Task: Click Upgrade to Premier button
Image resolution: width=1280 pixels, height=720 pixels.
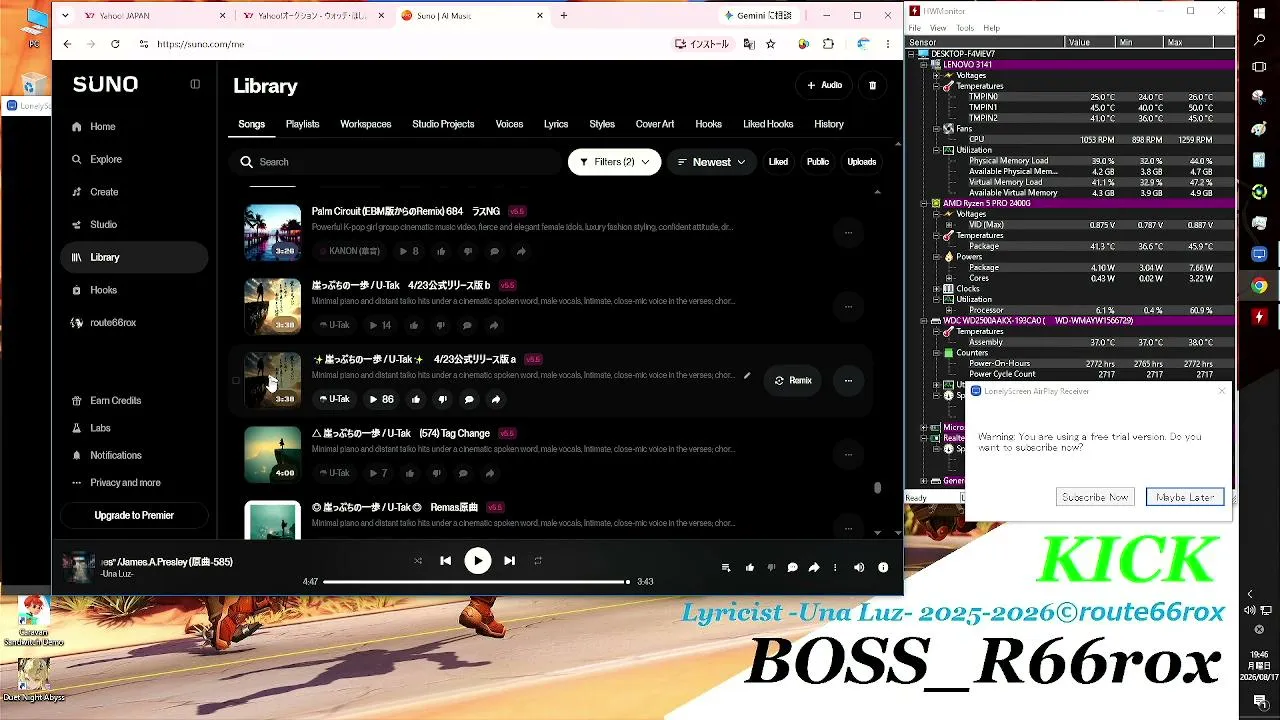Action: 134,515
